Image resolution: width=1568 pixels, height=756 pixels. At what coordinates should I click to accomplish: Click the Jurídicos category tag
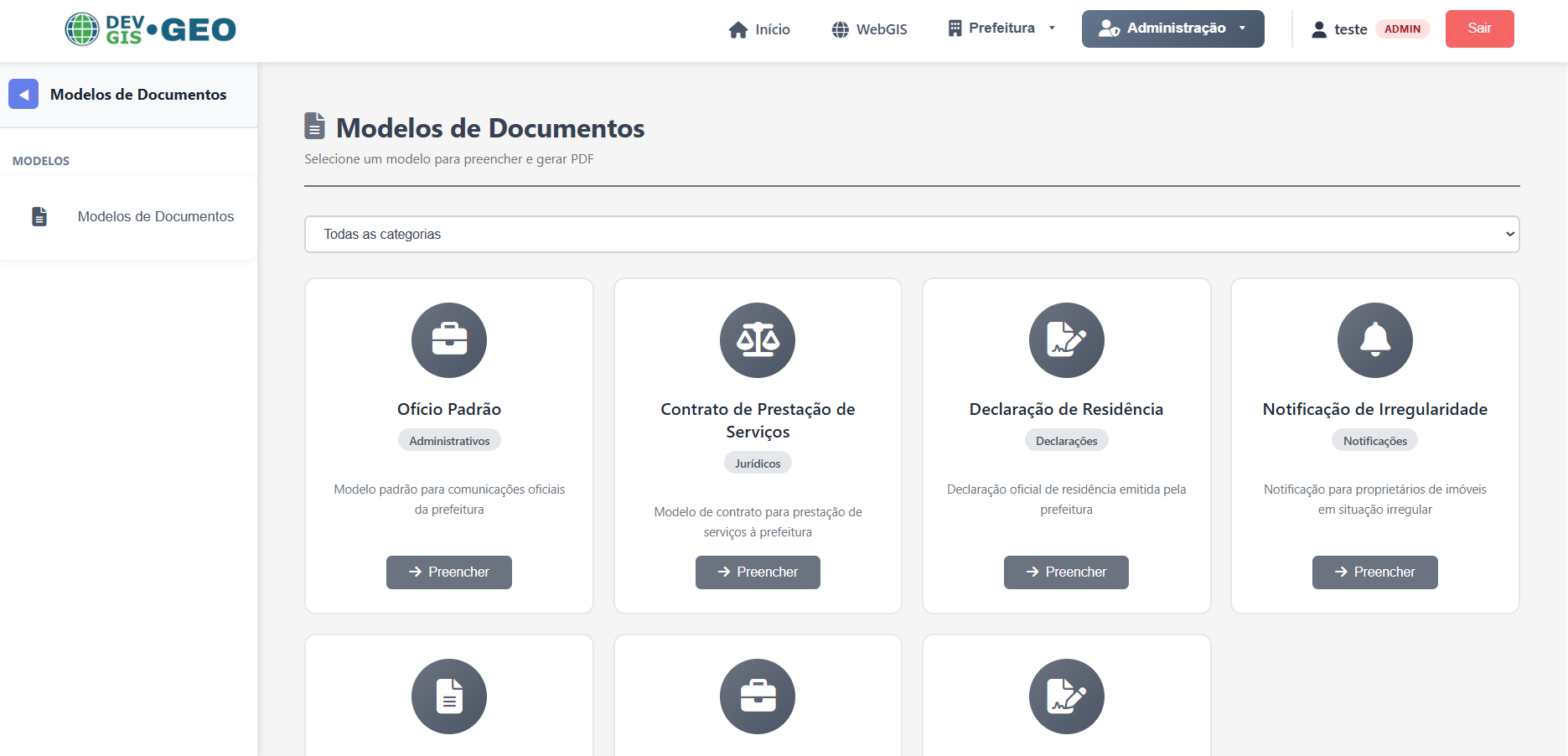click(757, 462)
